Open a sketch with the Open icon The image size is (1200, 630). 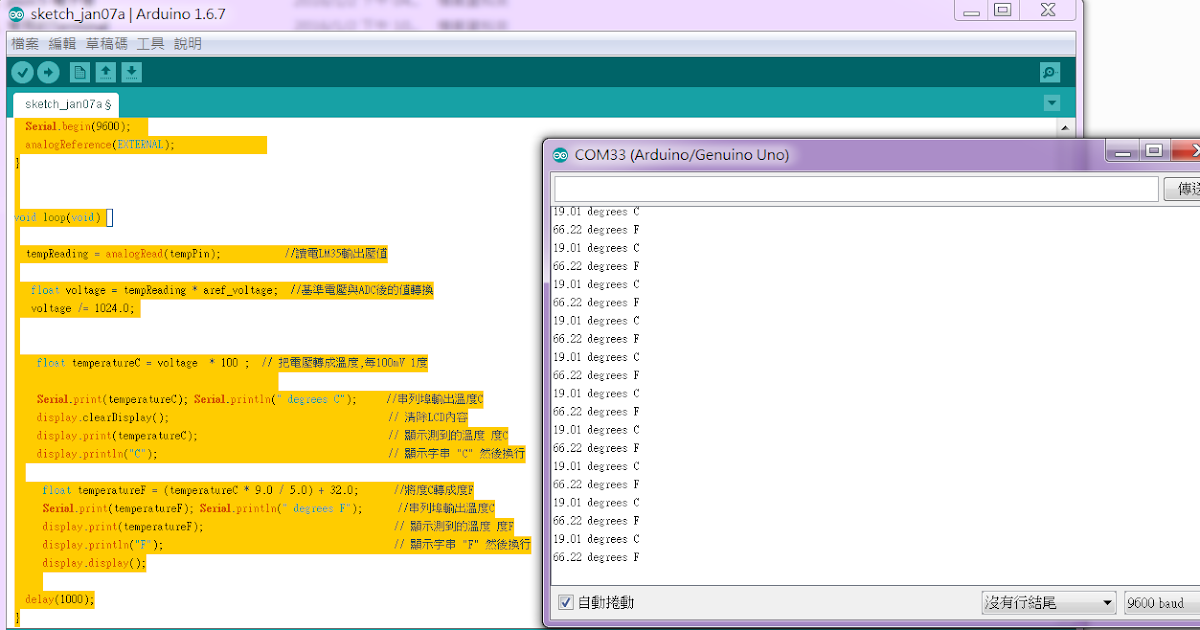click(x=105, y=72)
